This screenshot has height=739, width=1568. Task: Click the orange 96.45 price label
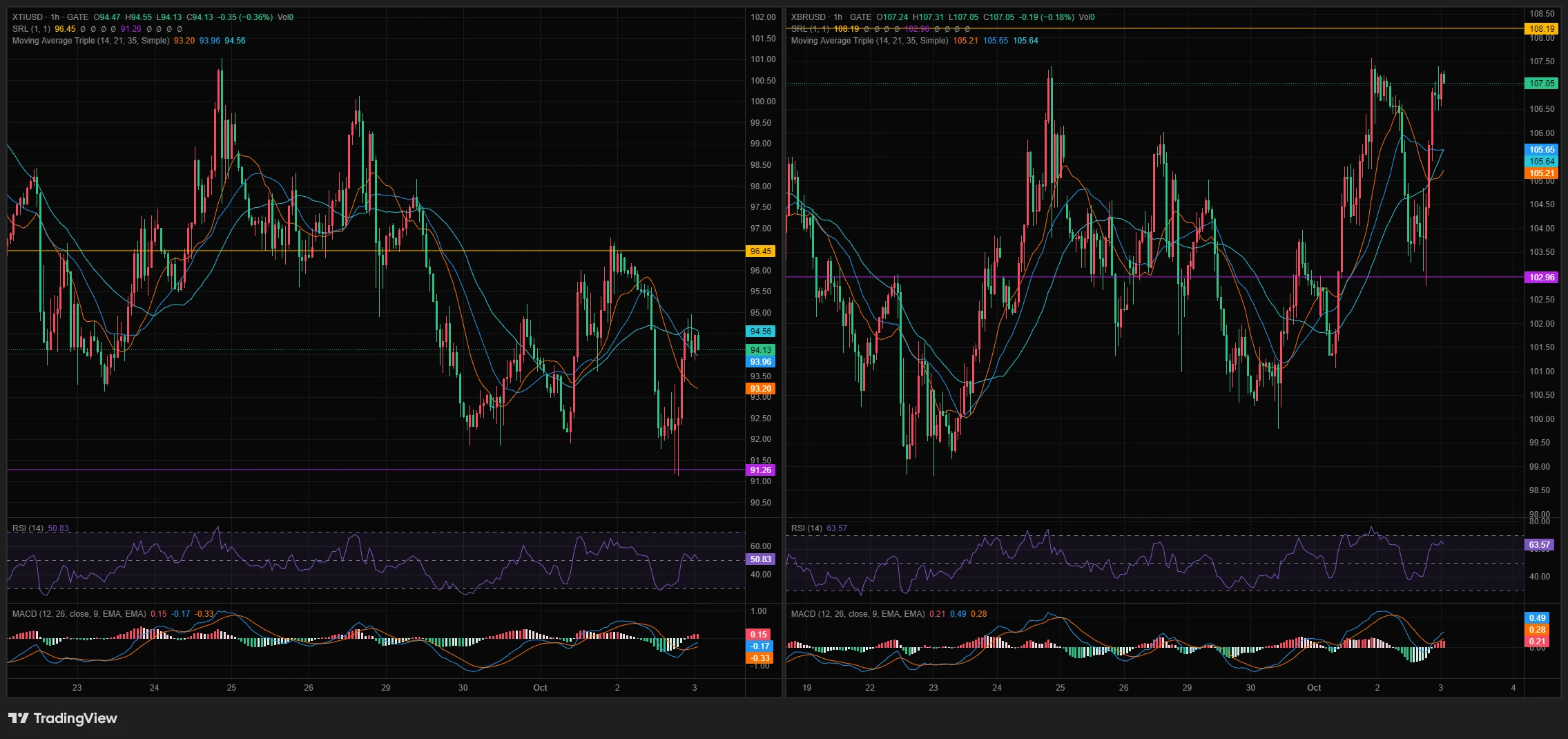pos(761,251)
